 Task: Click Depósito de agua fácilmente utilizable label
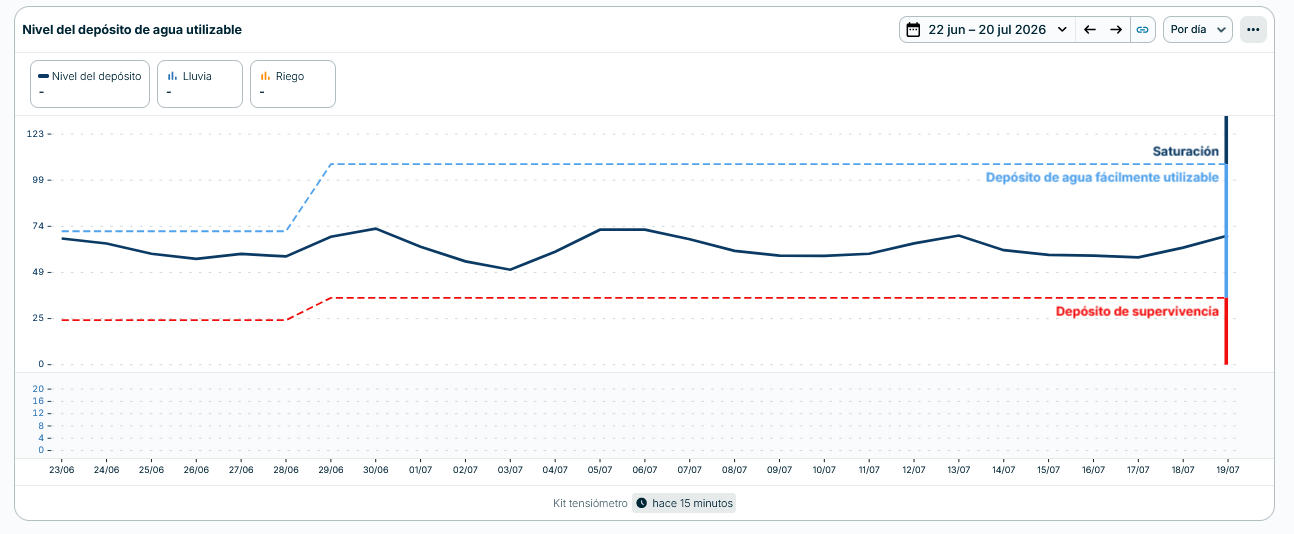(x=1102, y=177)
